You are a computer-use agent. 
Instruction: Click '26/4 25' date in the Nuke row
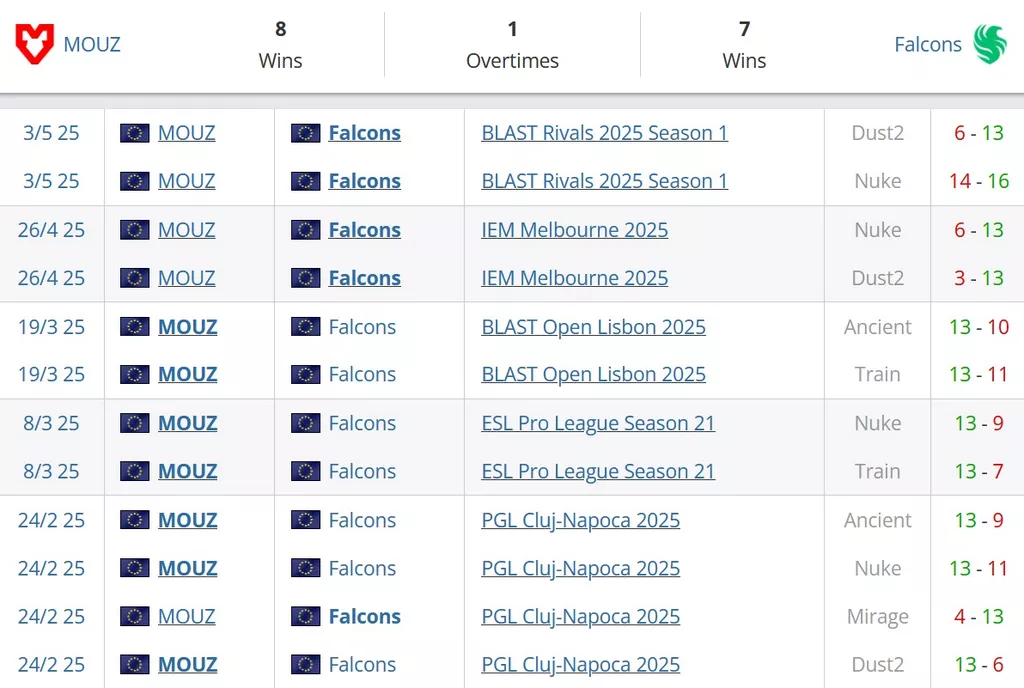[x=51, y=230]
